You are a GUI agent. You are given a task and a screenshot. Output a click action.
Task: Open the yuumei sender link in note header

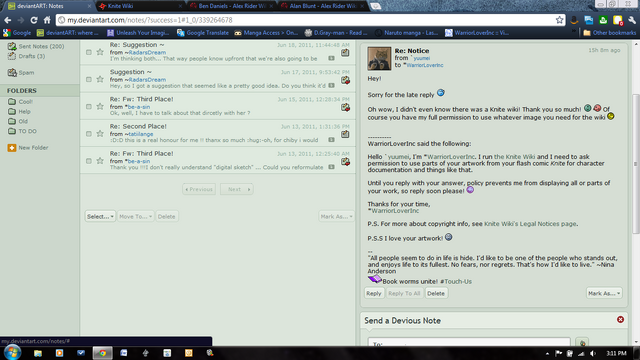coord(422,58)
